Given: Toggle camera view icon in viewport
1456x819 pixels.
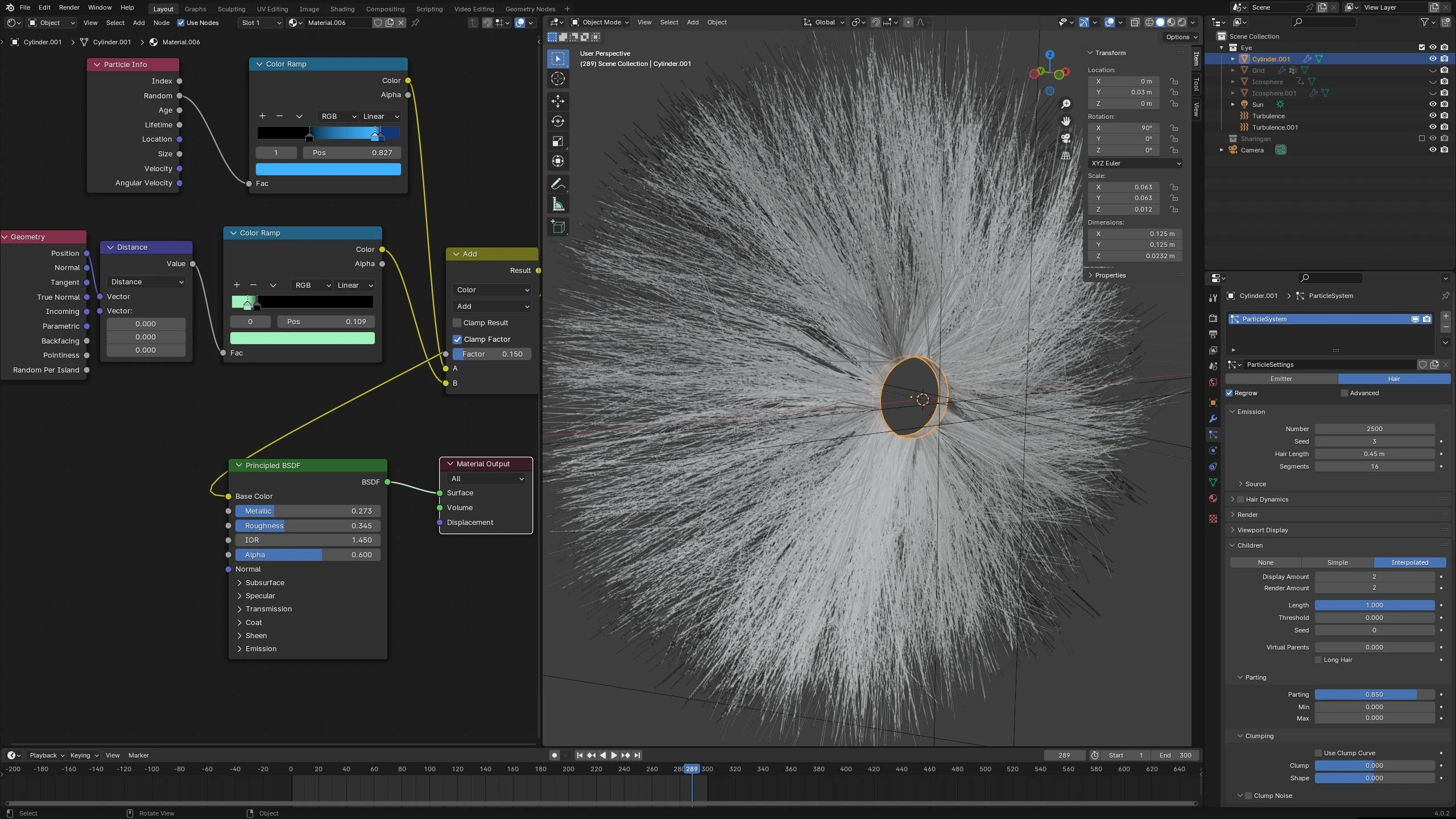Looking at the screenshot, I should click(1066, 138).
